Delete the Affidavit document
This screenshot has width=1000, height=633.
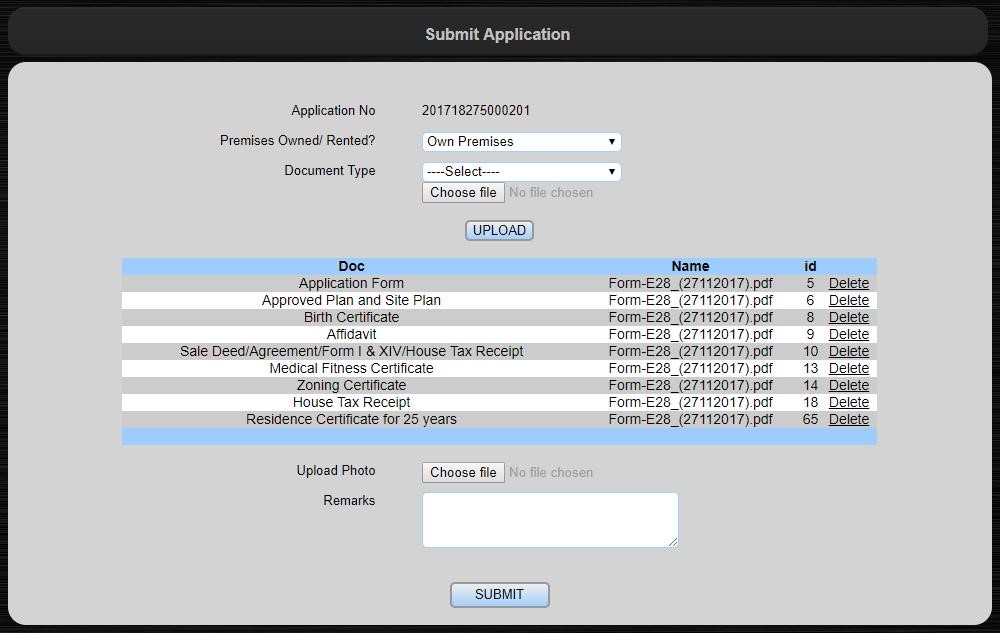848,335
